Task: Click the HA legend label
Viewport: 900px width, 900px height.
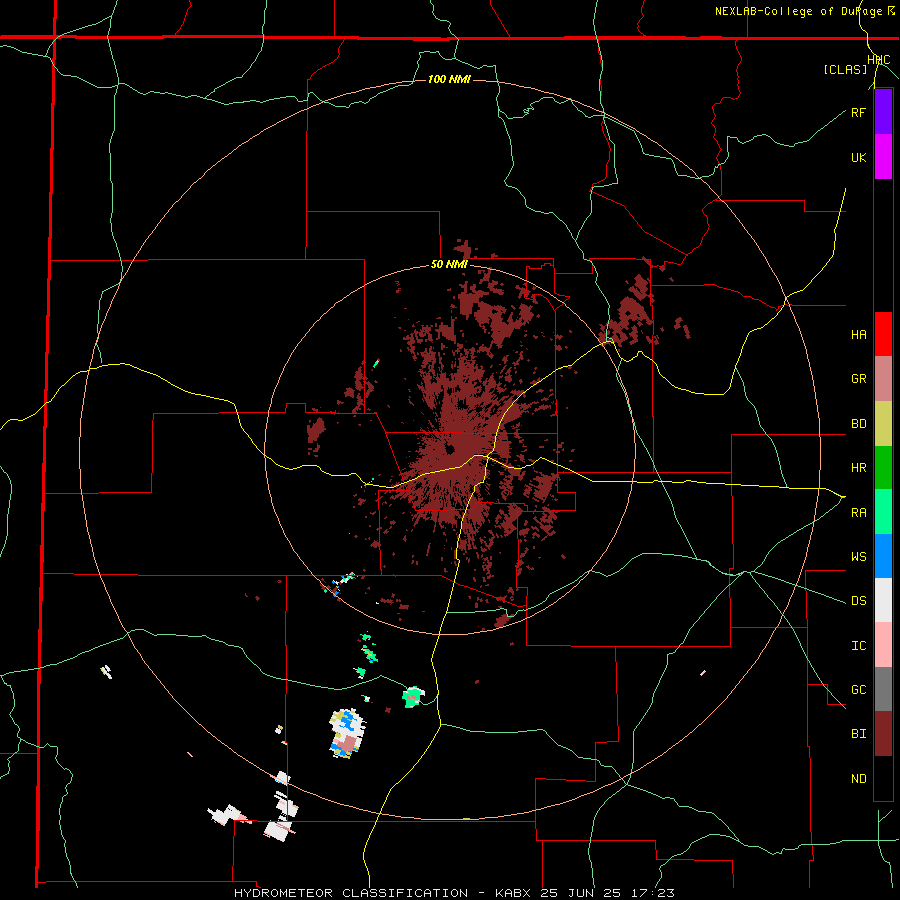Action: 858,334
